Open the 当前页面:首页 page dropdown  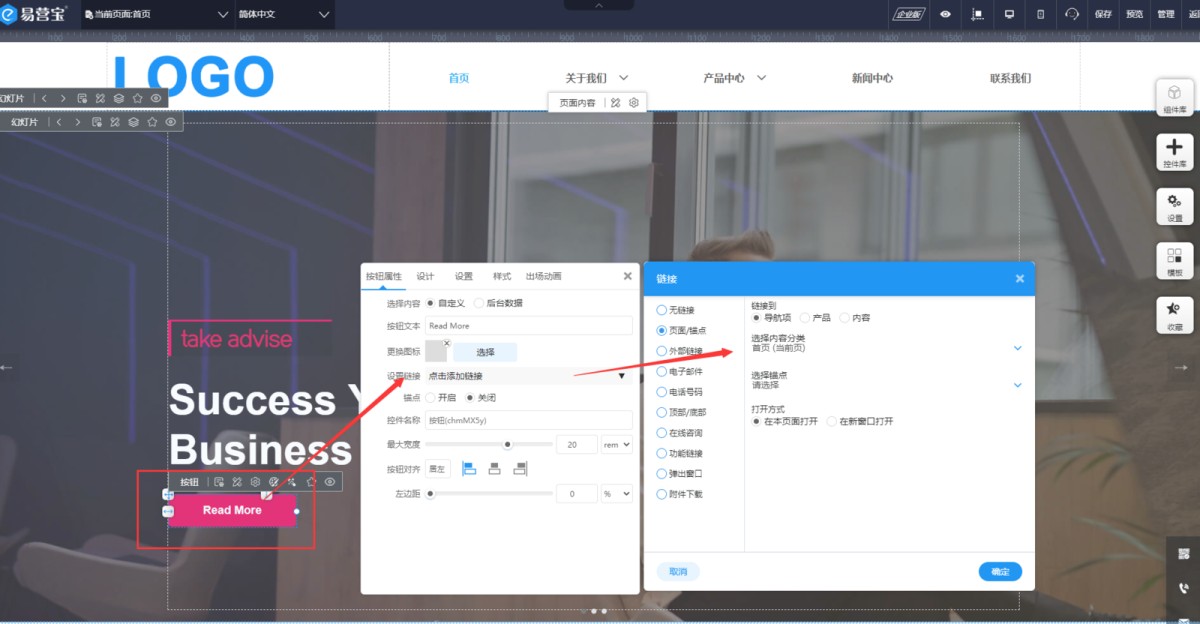click(x=157, y=14)
